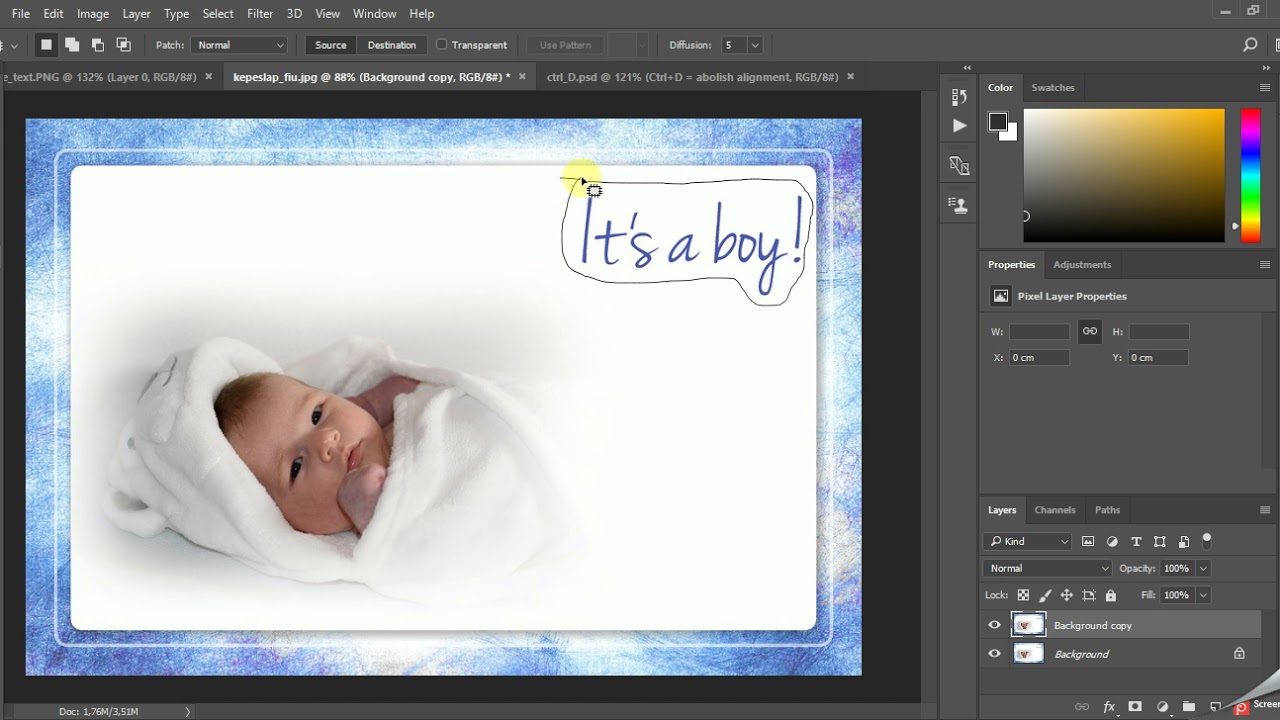This screenshot has width=1280, height=720.
Task: Create new fill or adjustment layer
Action: [x=1162, y=707]
